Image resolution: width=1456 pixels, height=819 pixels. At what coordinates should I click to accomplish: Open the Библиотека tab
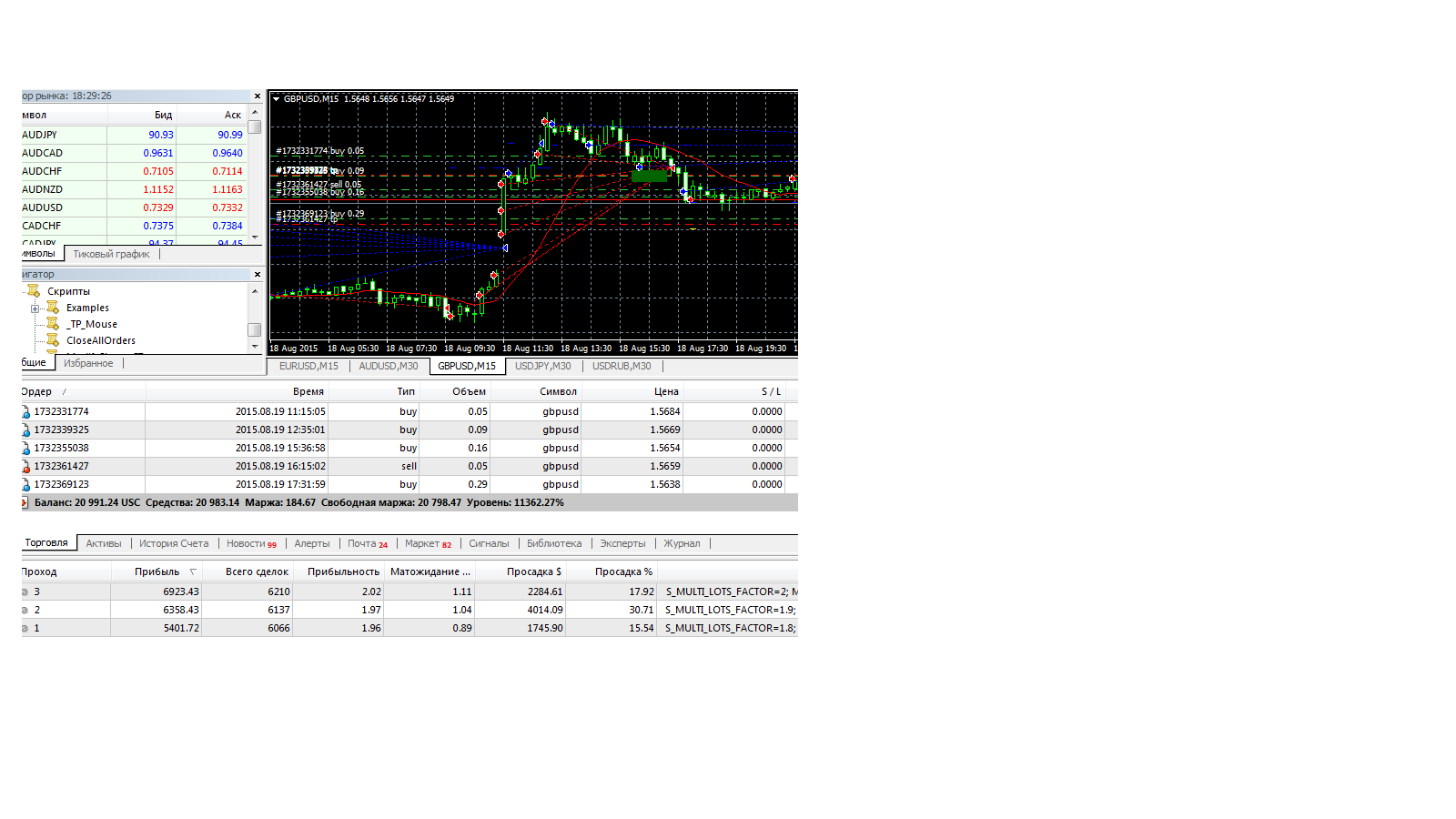click(x=554, y=543)
